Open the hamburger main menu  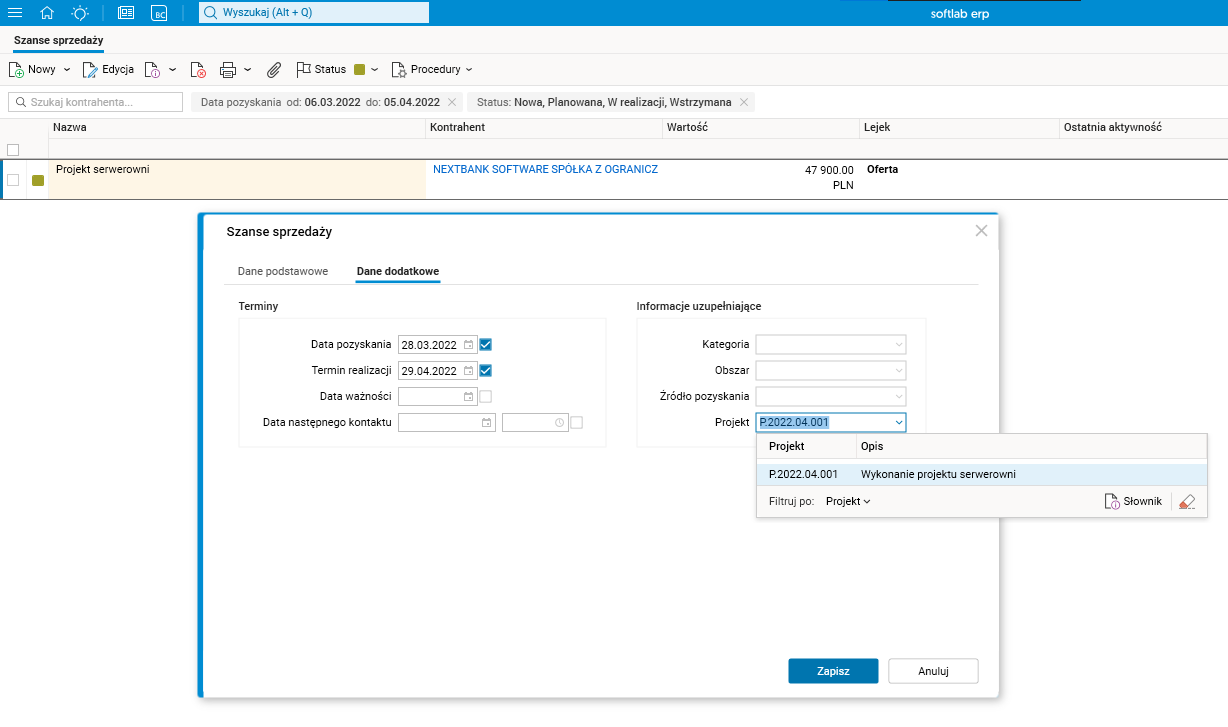pyautogui.click(x=15, y=13)
